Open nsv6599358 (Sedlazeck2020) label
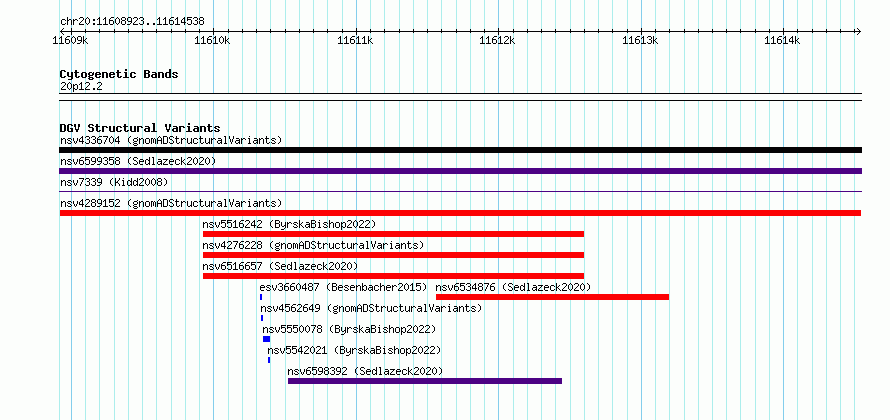The width and height of the screenshot is (890, 420). (x=138, y=161)
